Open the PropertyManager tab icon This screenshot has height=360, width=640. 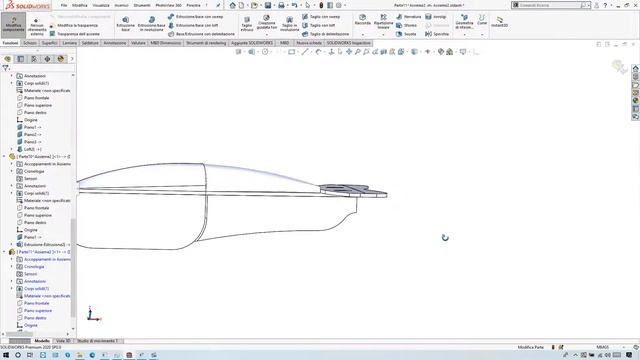click(x=21, y=59)
